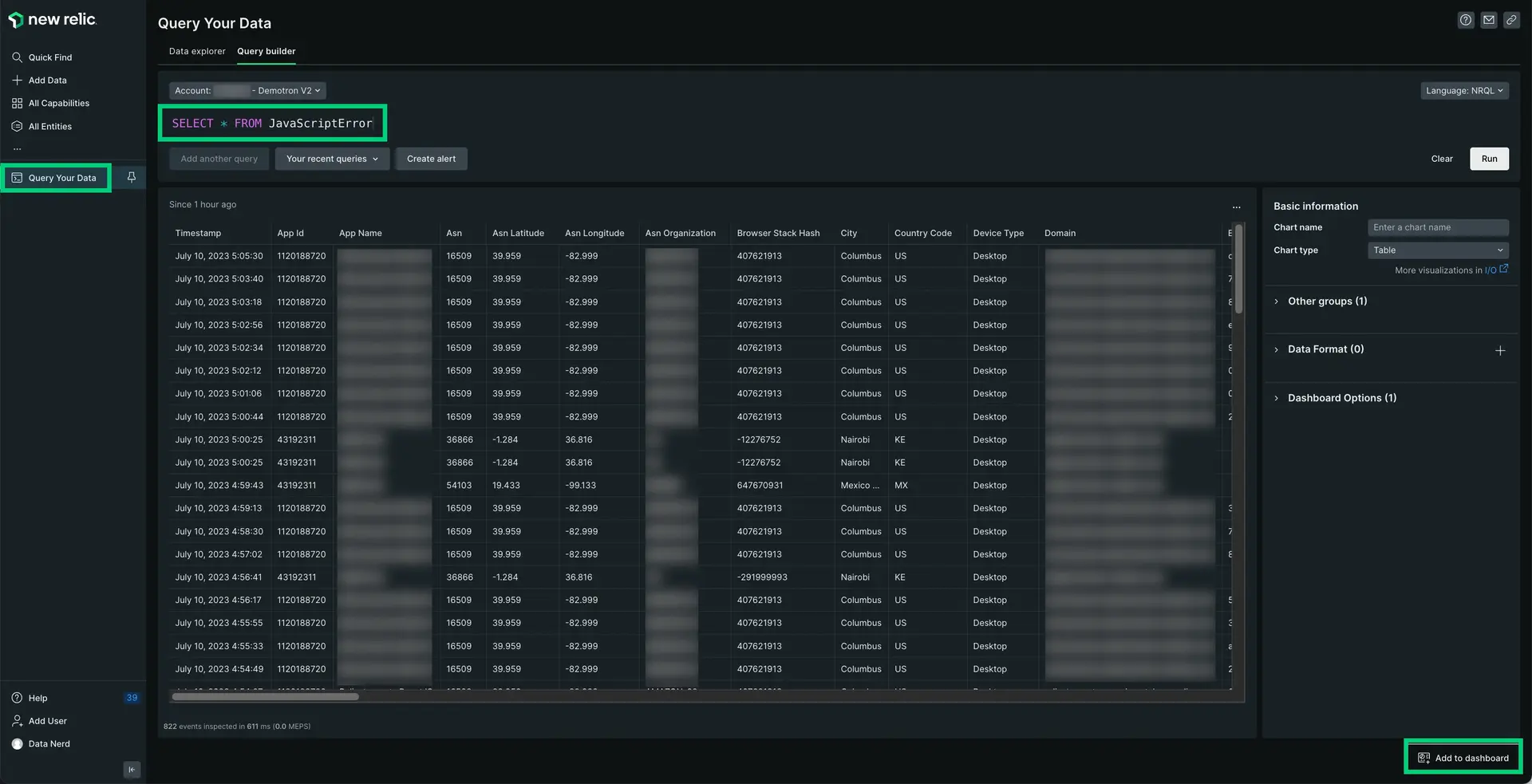Collapse the sidebar with the bottom arrow icon
Screen dimensions: 1532x784
click(132, 770)
